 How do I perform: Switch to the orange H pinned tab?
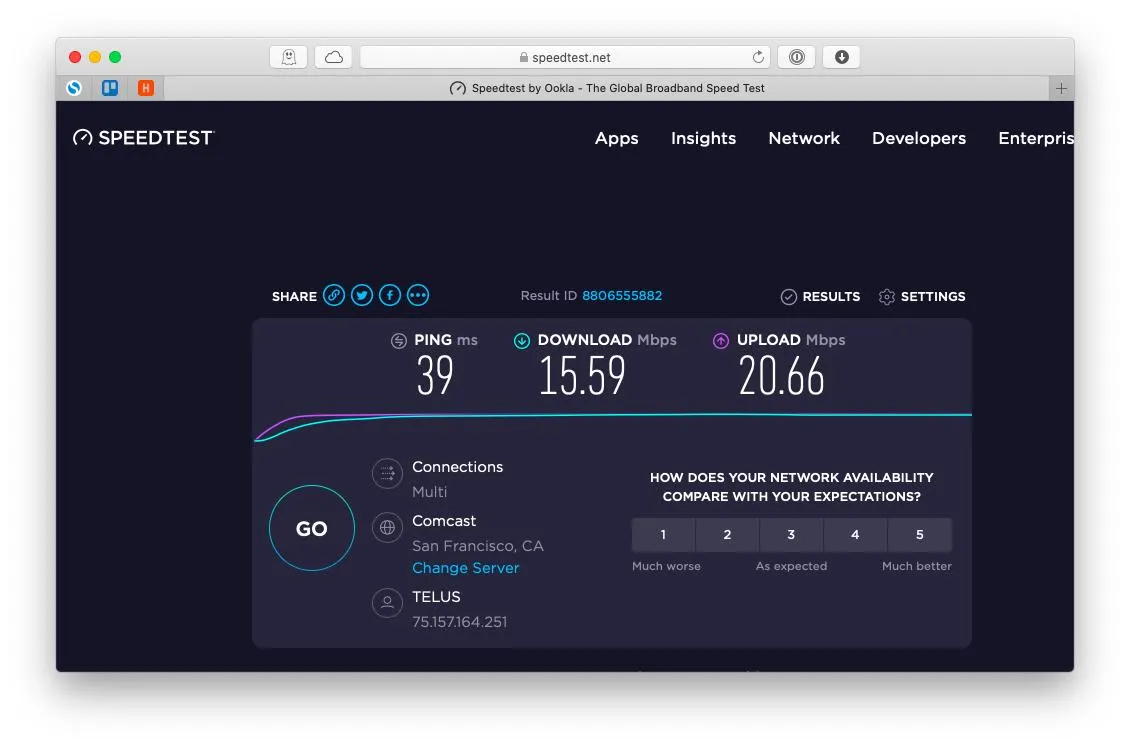click(x=146, y=88)
